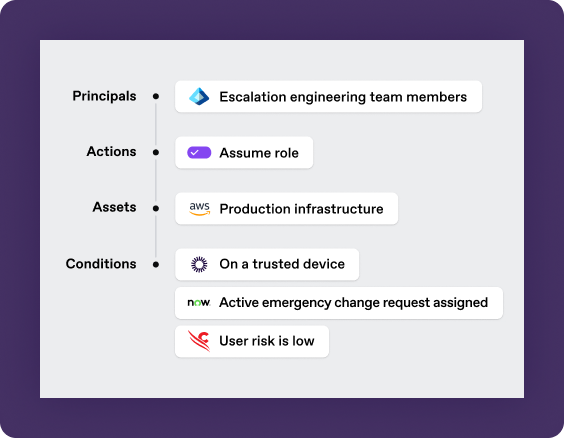Screen dimensions: 564x438
Task: Click the bullet dot beside Principals
Action: pyautogui.click(x=156, y=96)
